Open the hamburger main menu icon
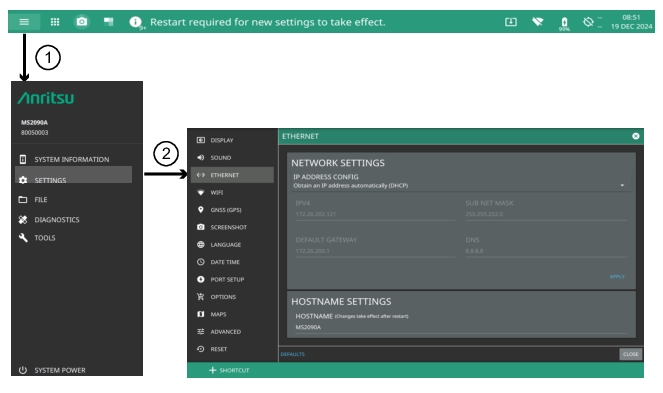Viewport: 663px width, 393px height. (x=24, y=22)
